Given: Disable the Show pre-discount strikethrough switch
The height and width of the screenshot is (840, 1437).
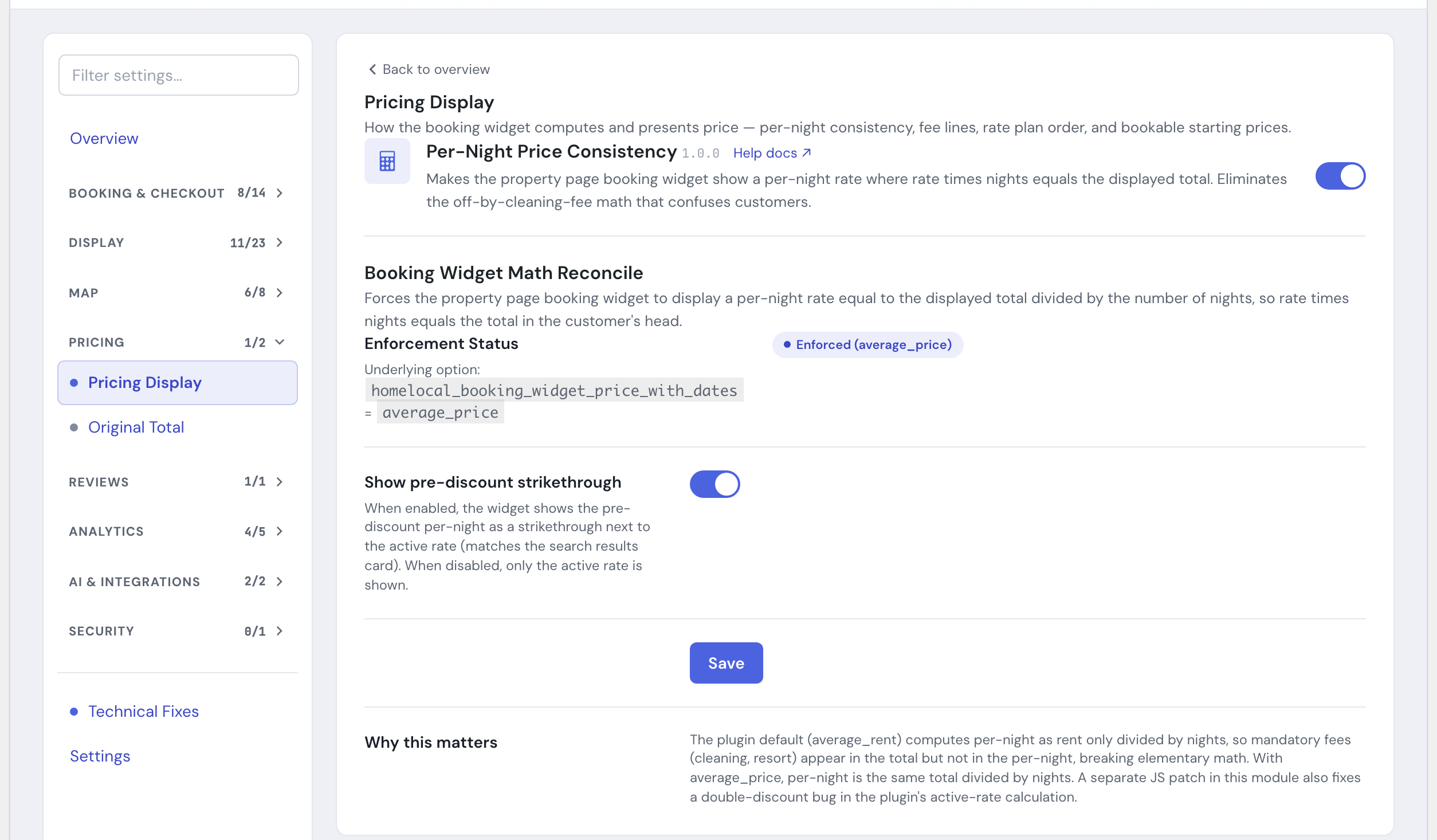Looking at the screenshot, I should [714, 484].
